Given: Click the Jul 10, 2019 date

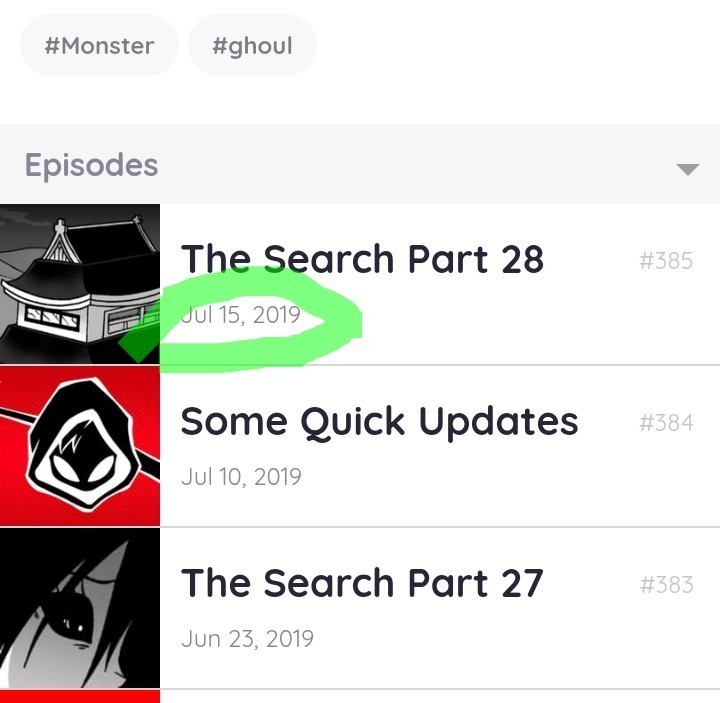Looking at the screenshot, I should tap(241, 477).
